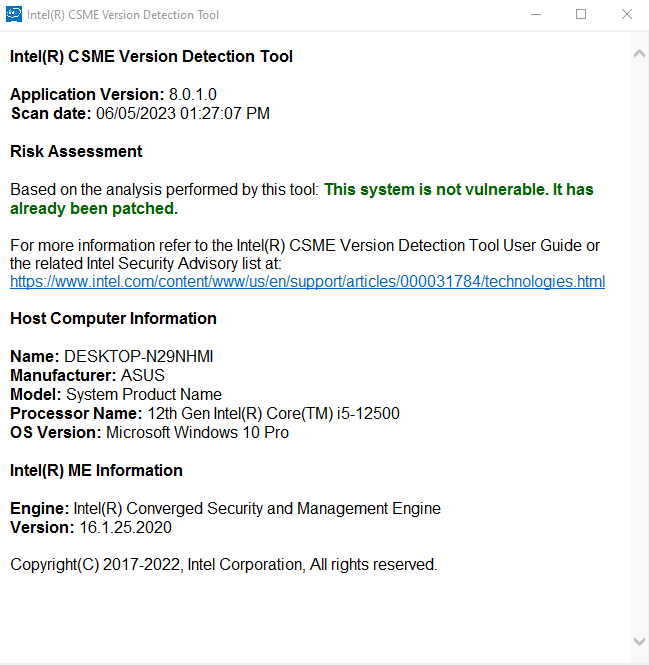The height and width of the screenshot is (665, 649).
Task: Click the scrollbar down arrow
Action: coord(639,641)
